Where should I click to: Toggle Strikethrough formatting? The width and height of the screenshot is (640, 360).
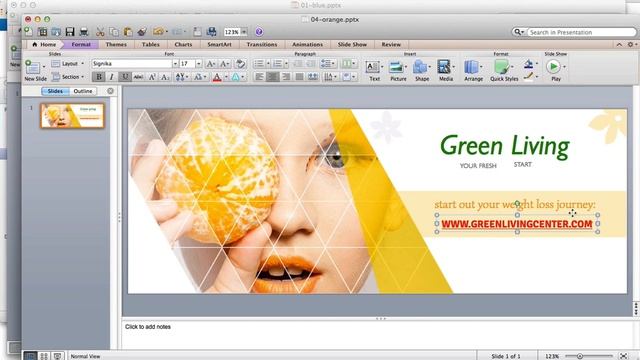138,77
